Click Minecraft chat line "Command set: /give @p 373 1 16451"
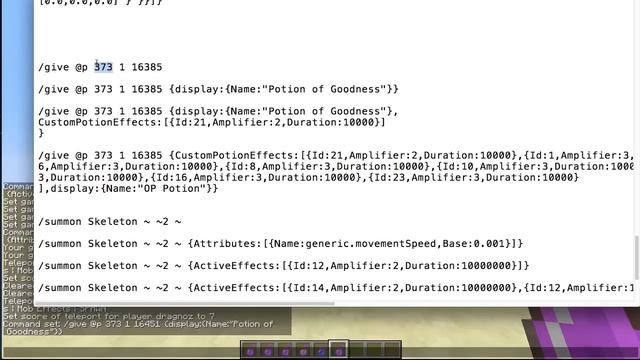640x360 pixels. click(138, 328)
